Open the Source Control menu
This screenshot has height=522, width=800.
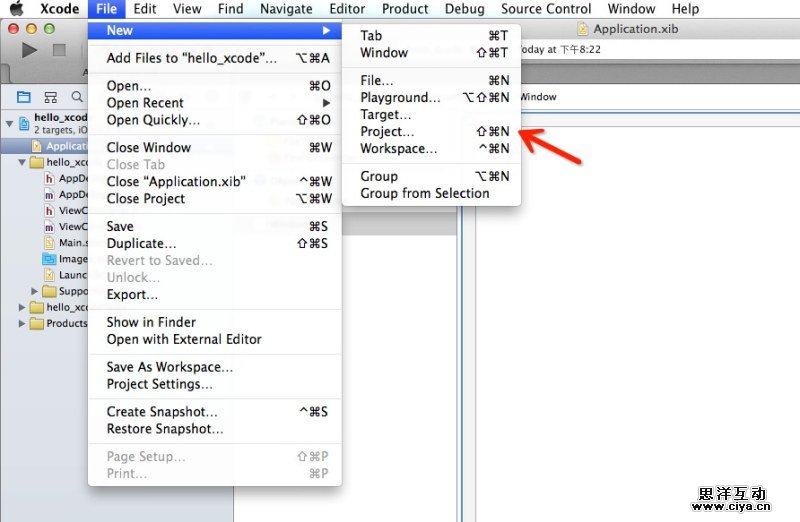(x=546, y=9)
